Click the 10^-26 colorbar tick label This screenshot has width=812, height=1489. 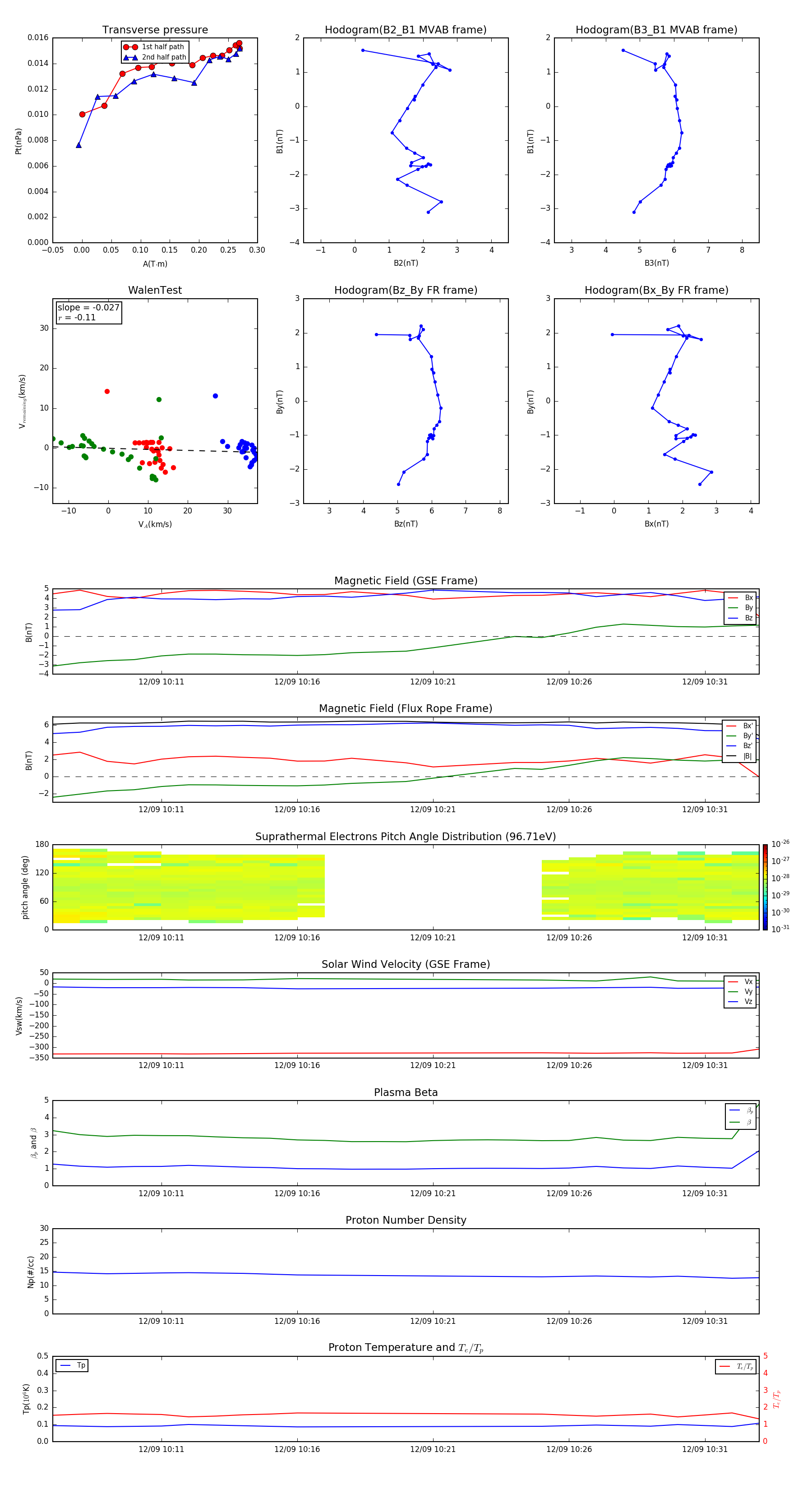click(780, 844)
